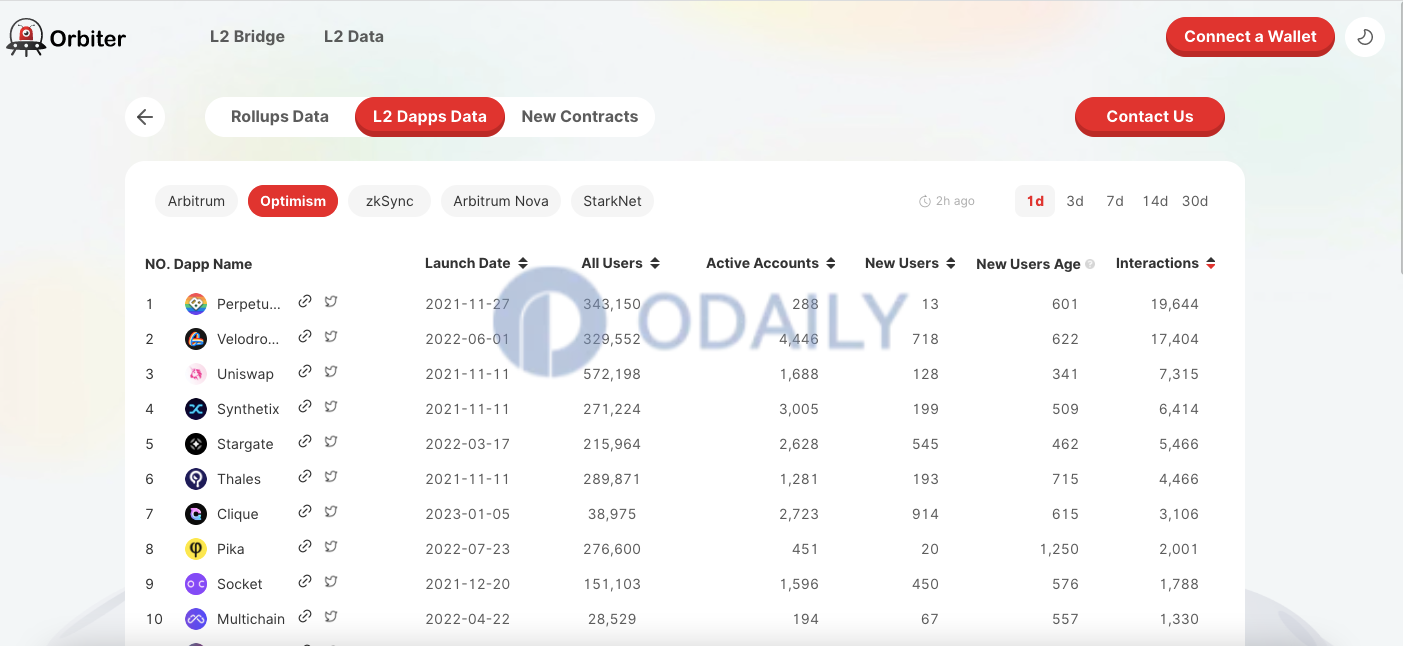
Task: Click the Clique logo icon
Action: pyautogui.click(x=196, y=514)
